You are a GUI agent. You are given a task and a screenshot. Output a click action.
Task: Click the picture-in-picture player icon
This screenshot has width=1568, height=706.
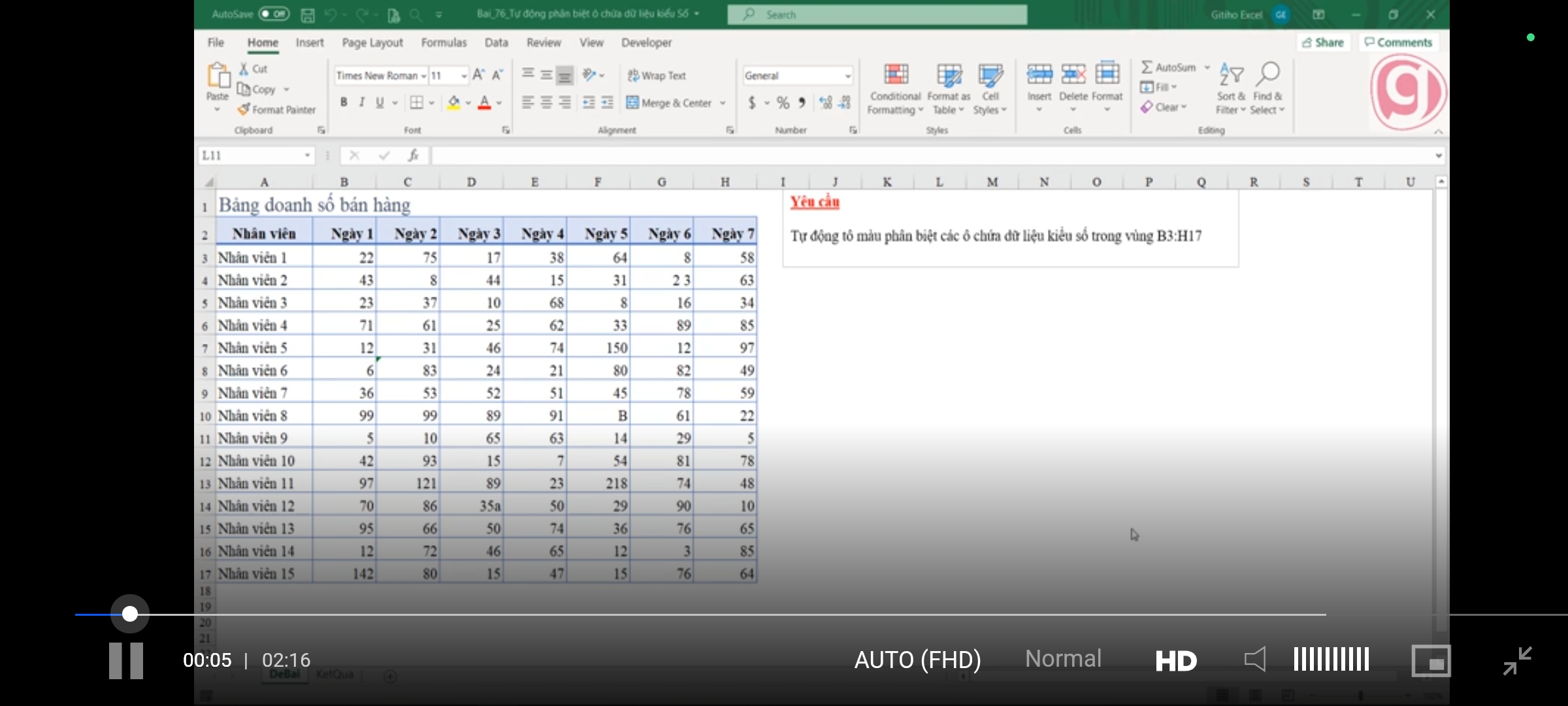pyautogui.click(x=1431, y=660)
